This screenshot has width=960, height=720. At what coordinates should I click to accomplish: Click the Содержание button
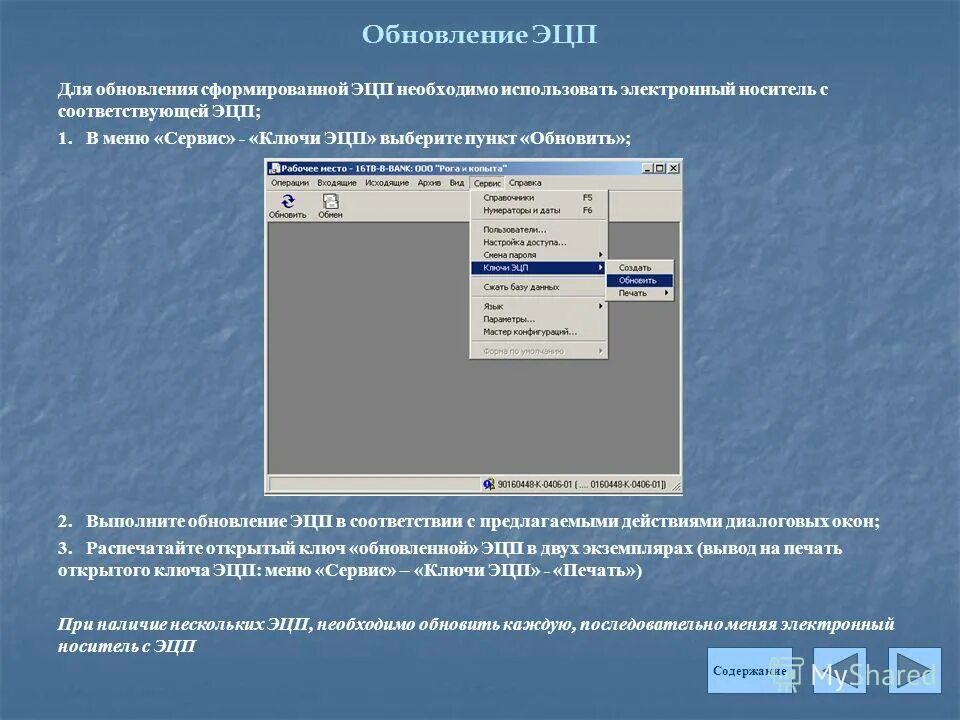point(749,670)
